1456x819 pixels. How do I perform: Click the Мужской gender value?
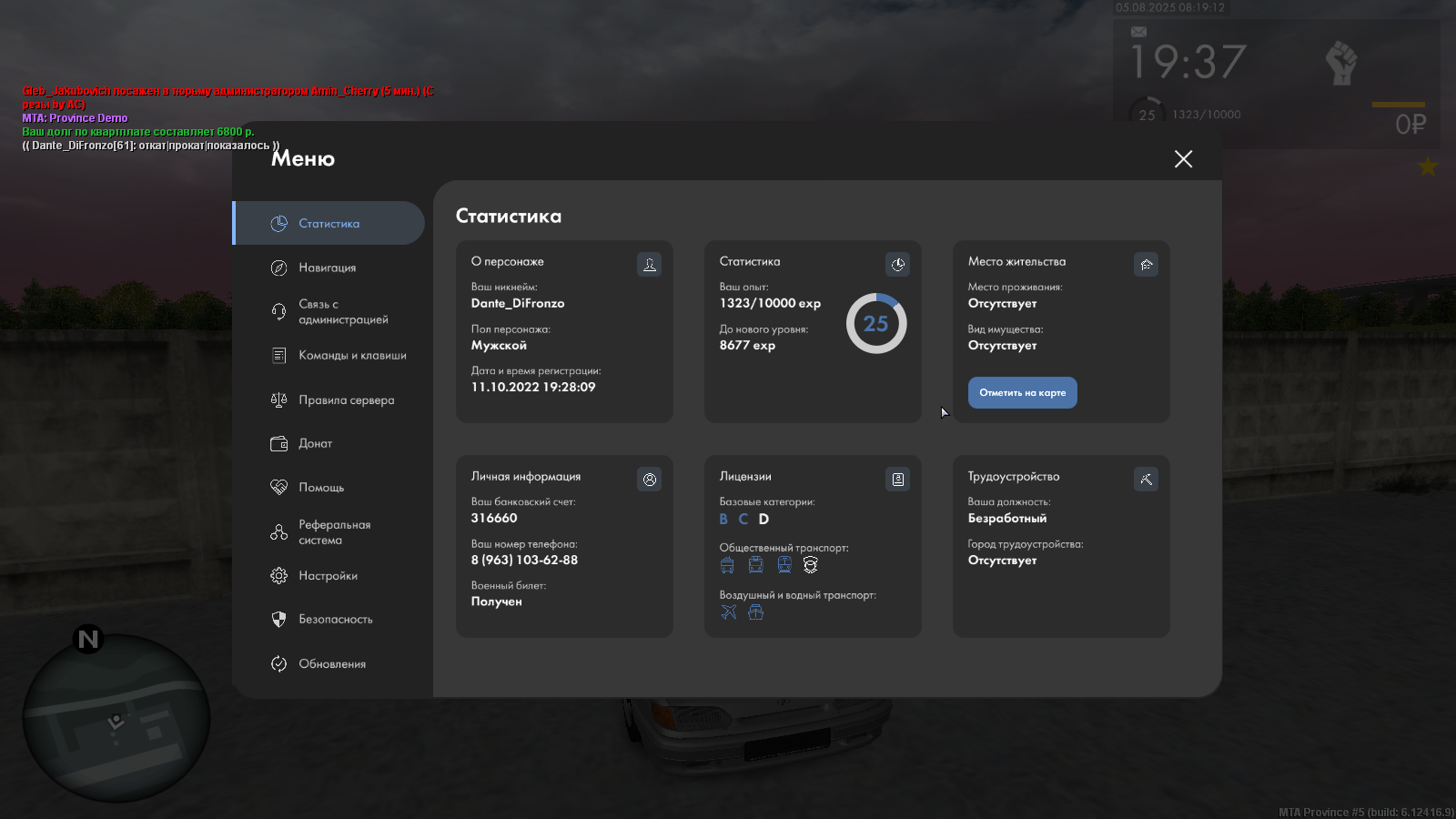point(499,346)
